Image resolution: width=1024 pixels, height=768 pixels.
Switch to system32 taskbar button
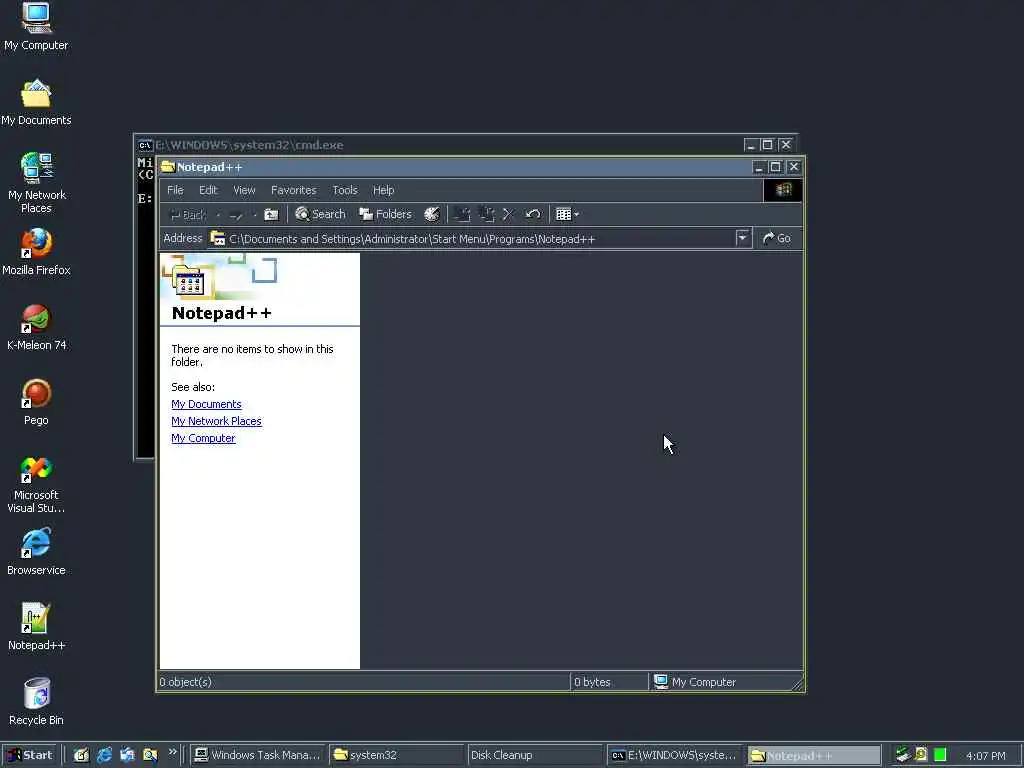(396, 755)
